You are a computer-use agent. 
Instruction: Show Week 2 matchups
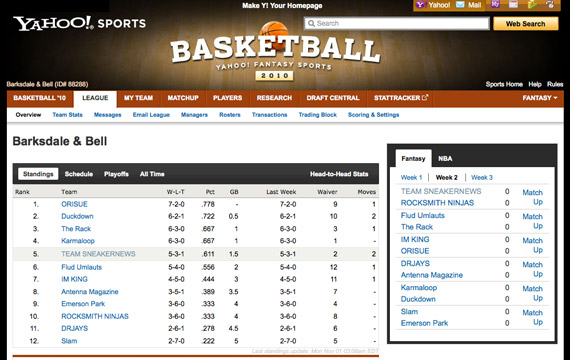coord(446,177)
